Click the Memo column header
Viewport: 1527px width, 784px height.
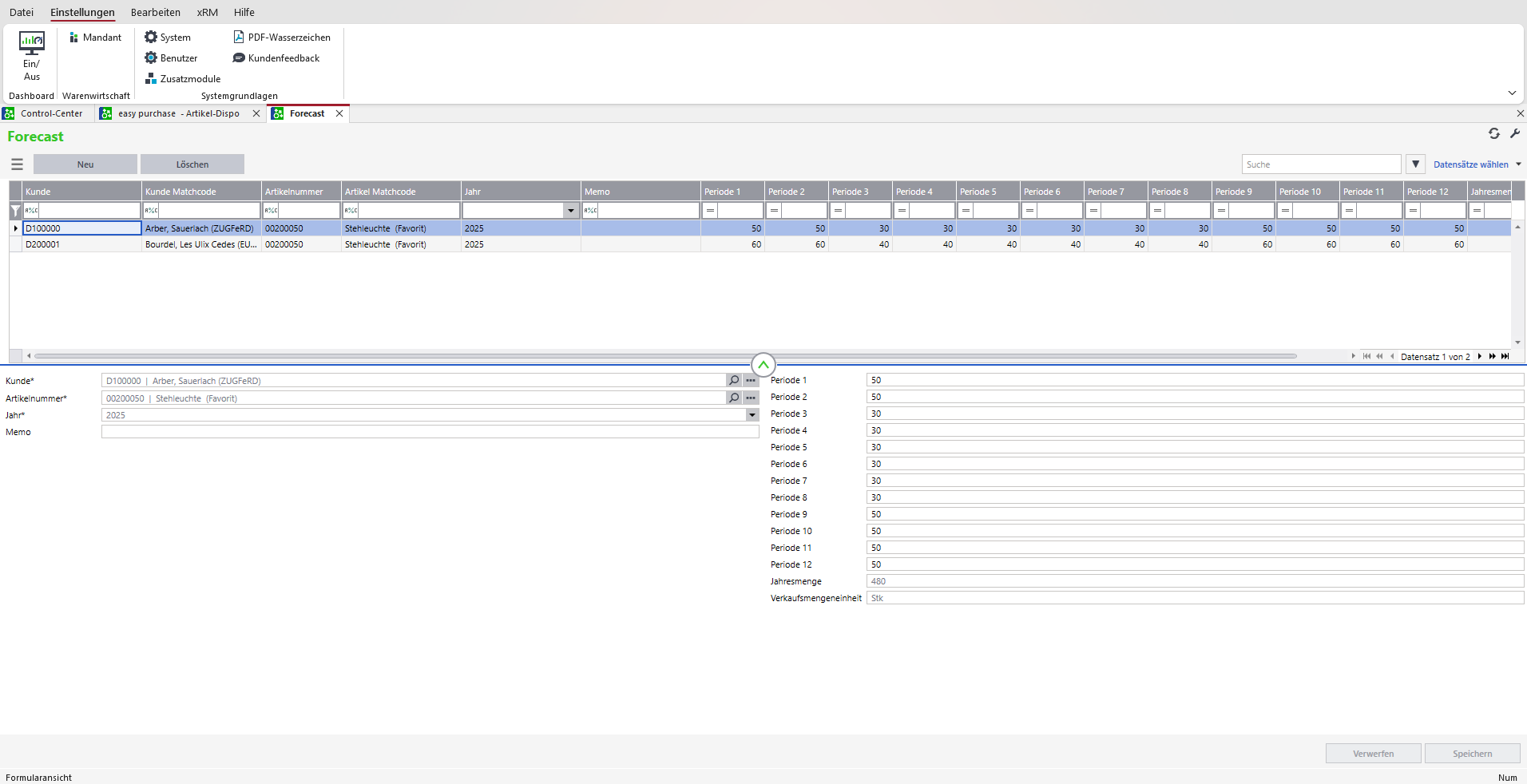click(641, 192)
